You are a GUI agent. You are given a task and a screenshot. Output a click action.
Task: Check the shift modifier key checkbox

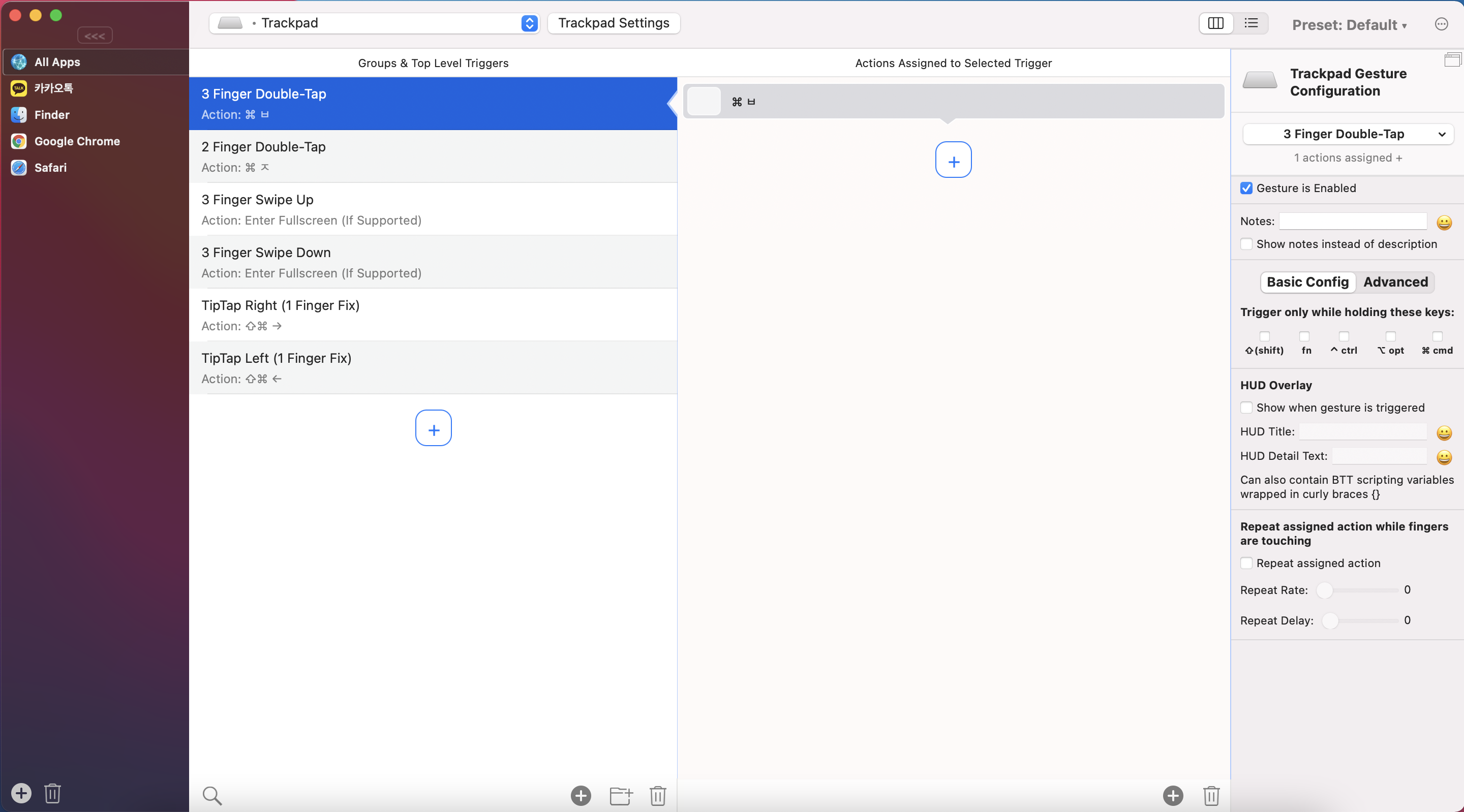[1265, 336]
